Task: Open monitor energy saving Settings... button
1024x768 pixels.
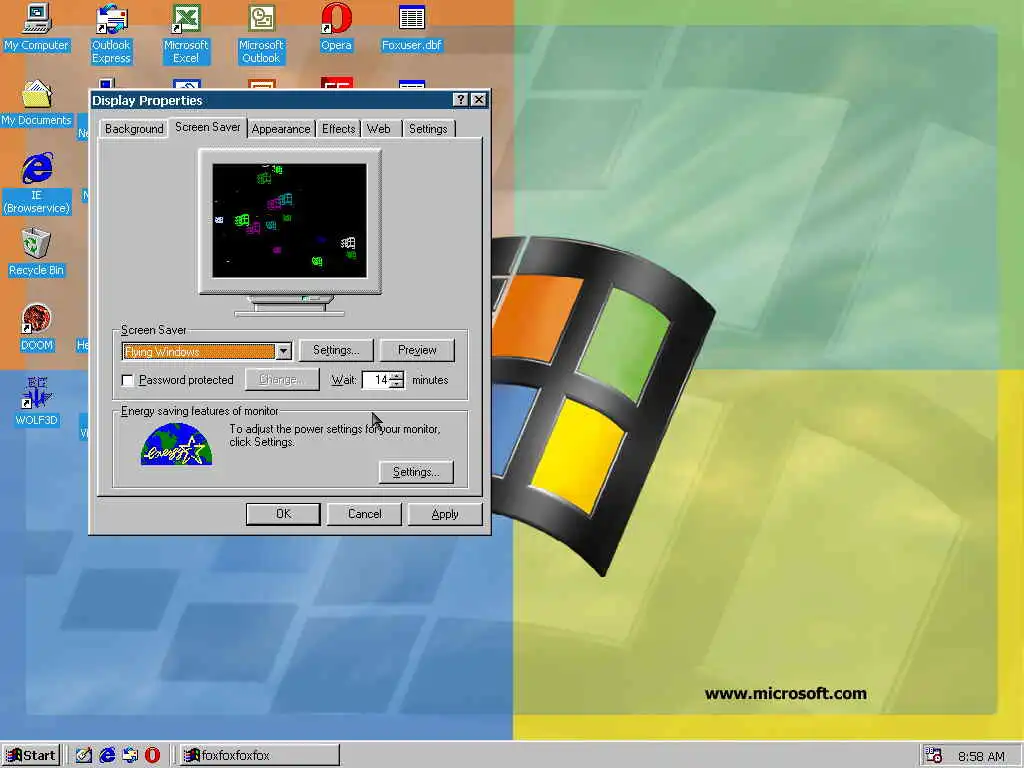Action: tap(416, 472)
